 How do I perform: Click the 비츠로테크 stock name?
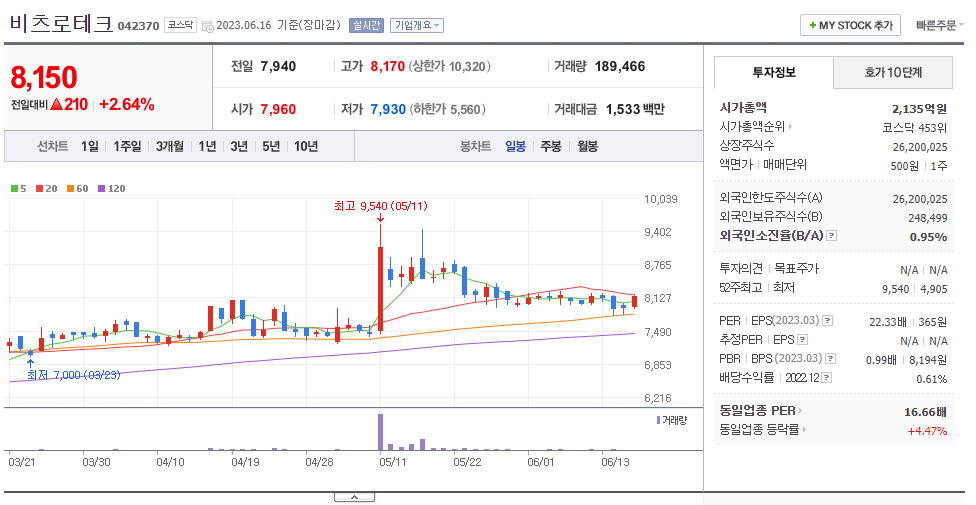pyautogui.click(x=61, y=24)
